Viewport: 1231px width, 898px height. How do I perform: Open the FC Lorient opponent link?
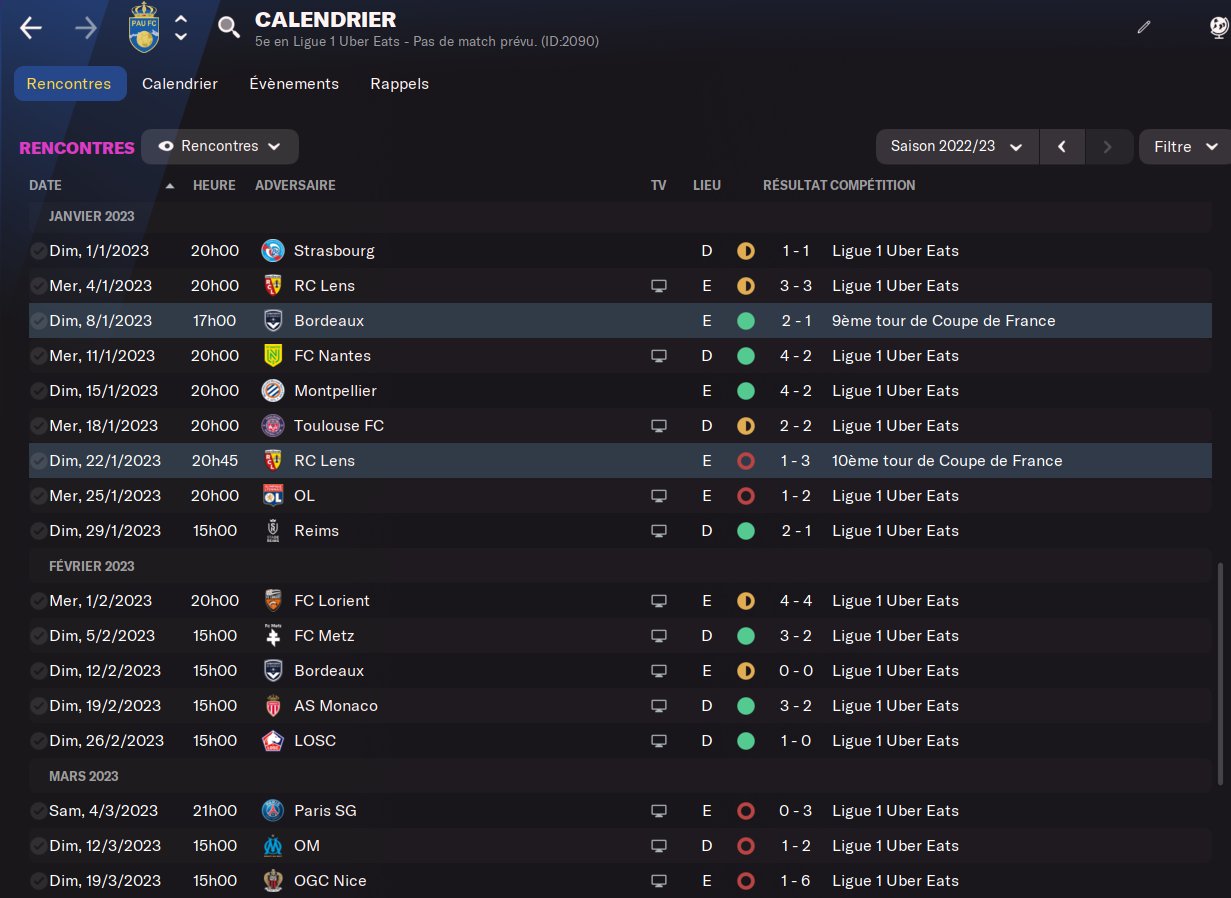coord(331,601)
